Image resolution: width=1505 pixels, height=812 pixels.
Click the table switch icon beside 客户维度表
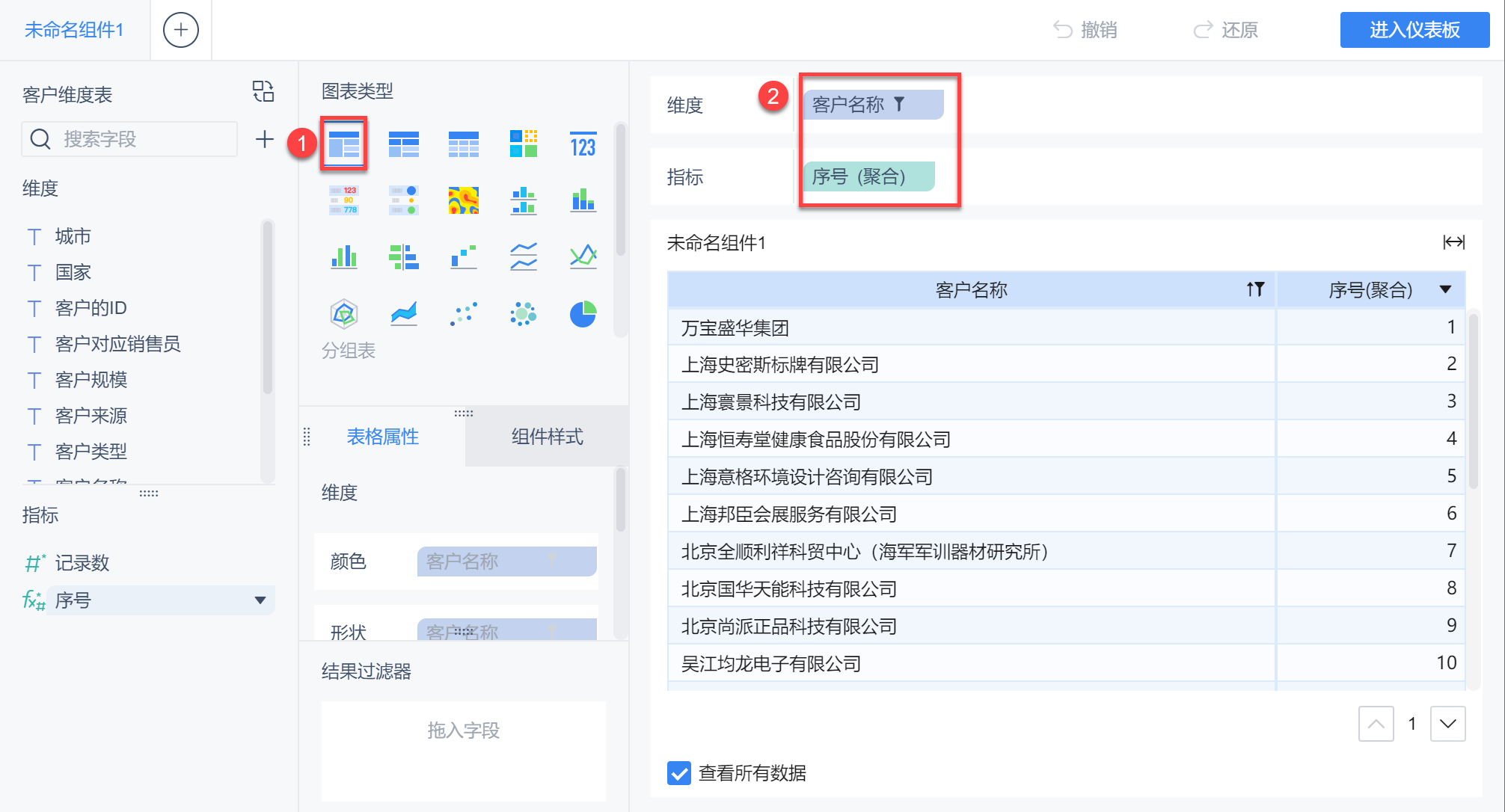pos(263,92)
